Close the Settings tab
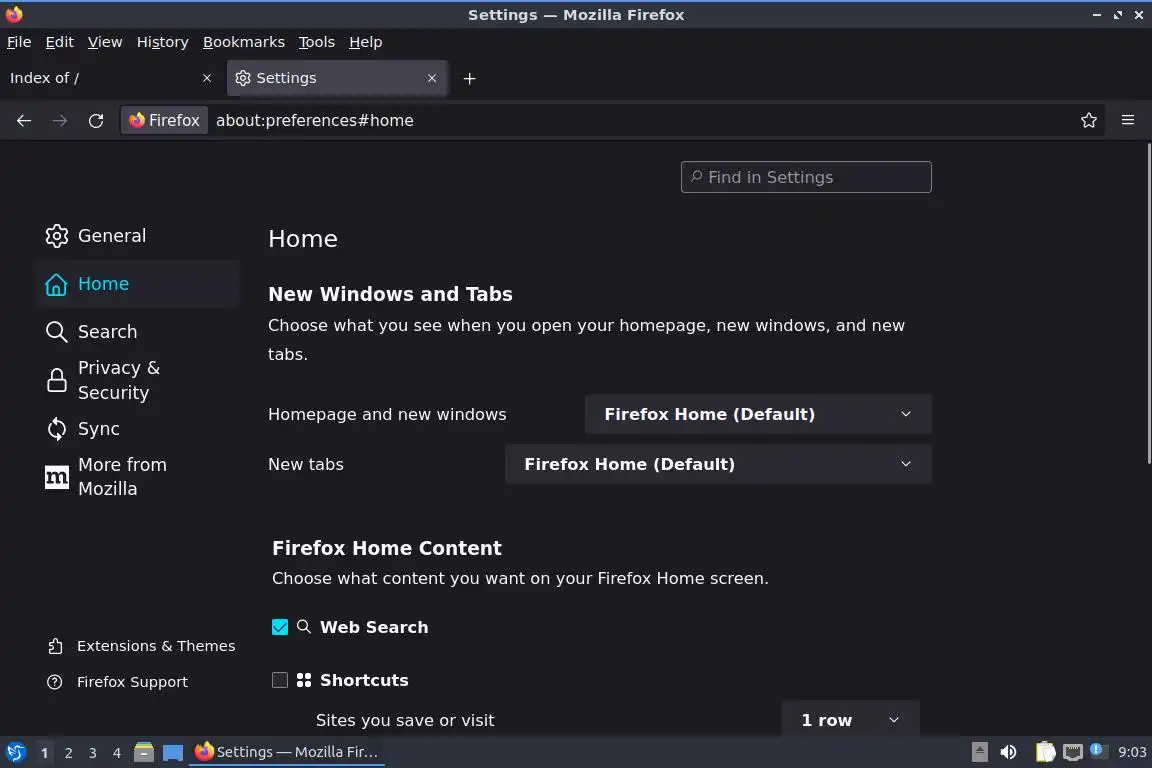This screenshot has height=768, width=1152. [432, 78]
